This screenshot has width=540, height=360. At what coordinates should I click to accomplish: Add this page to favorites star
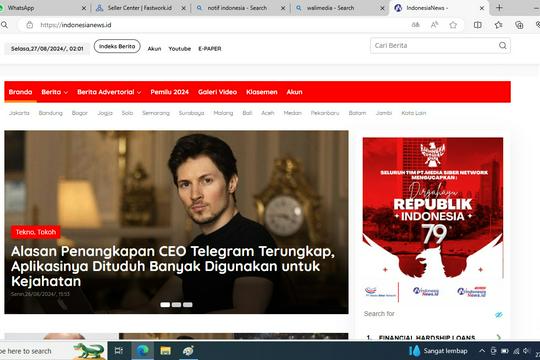(x=453, y=25)
